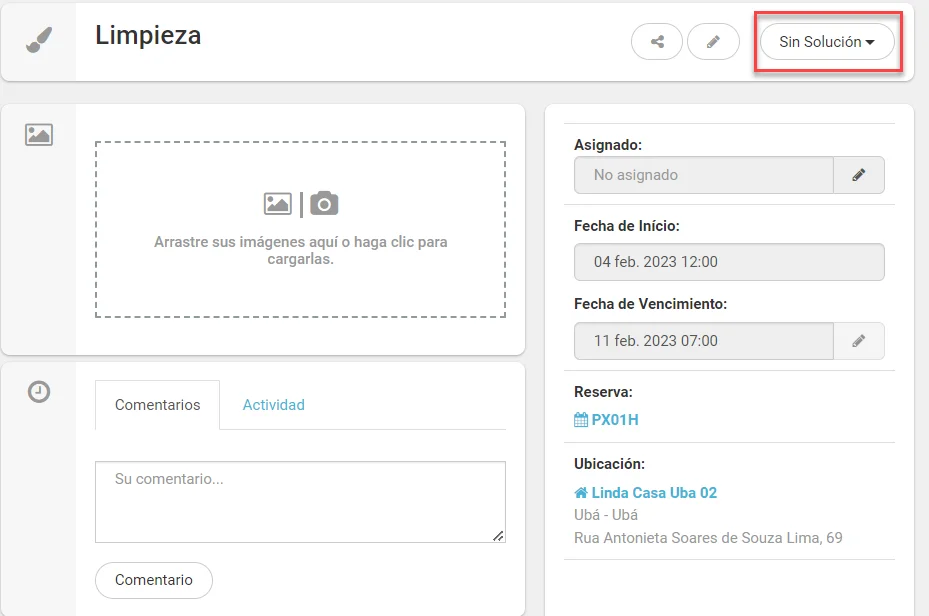
Task: Select the Comentarios tab
Action: tap(158, 405)
